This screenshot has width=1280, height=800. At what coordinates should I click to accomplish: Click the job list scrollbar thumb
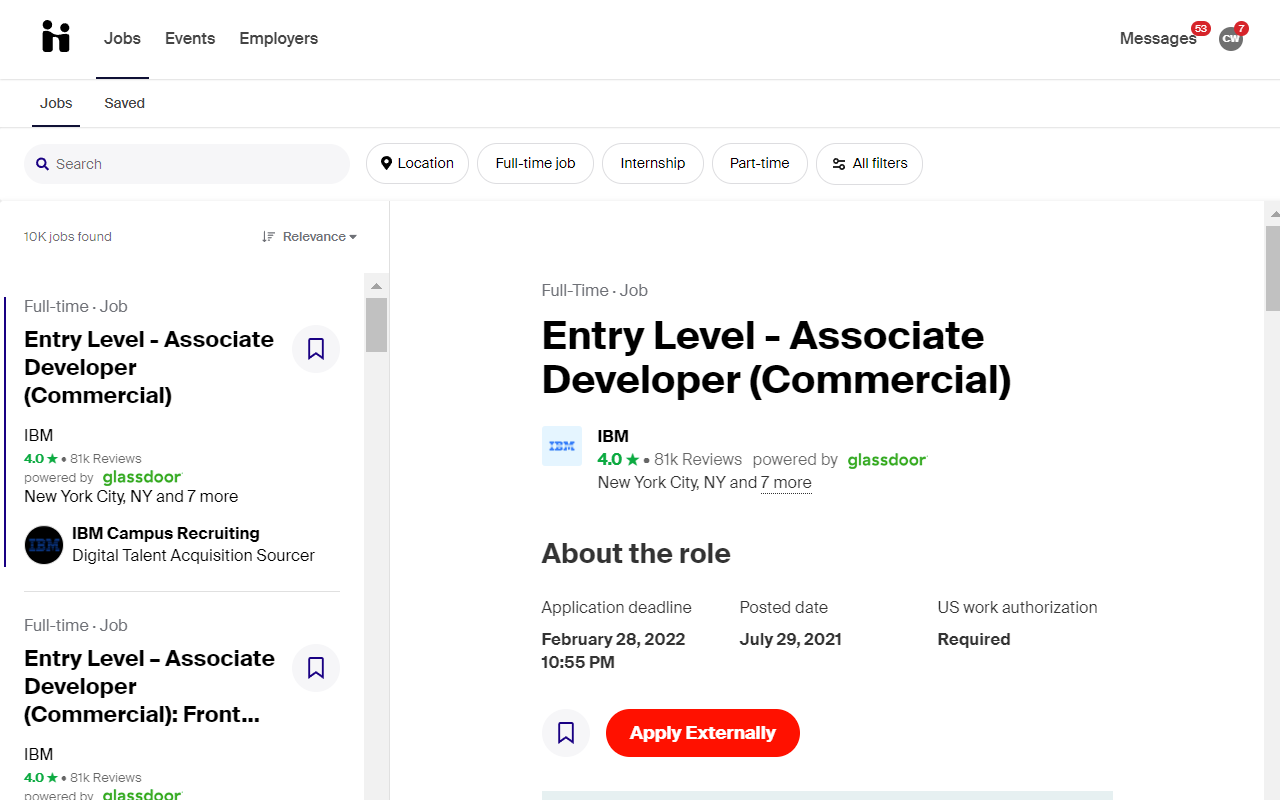[x=376, y=325]
